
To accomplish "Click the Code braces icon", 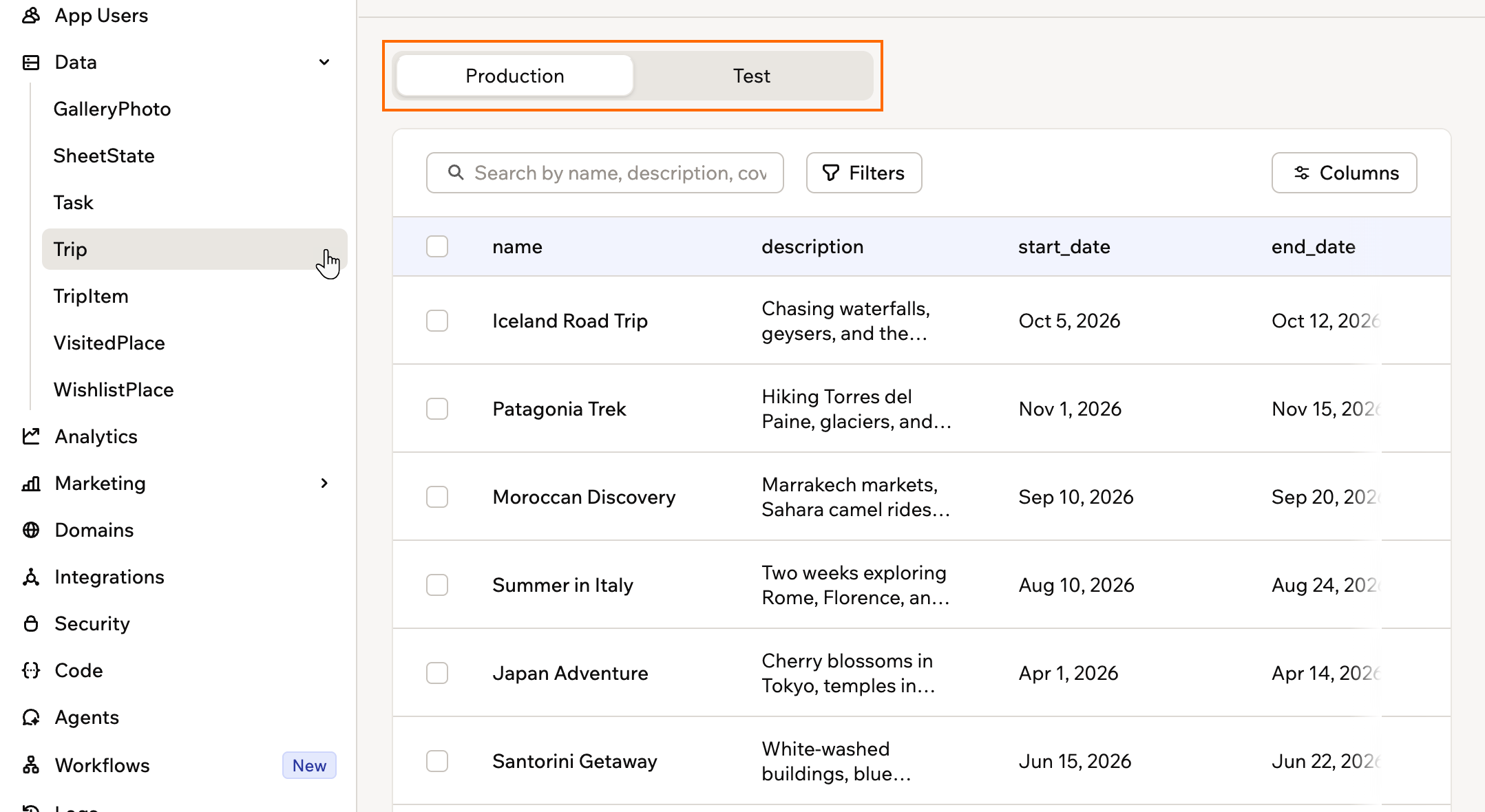I will 31,670.
